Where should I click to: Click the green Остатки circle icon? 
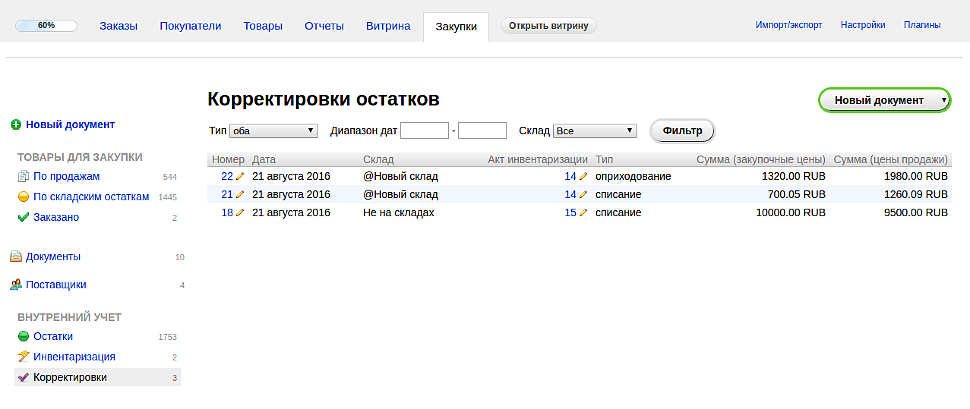[x=24, y=337]
